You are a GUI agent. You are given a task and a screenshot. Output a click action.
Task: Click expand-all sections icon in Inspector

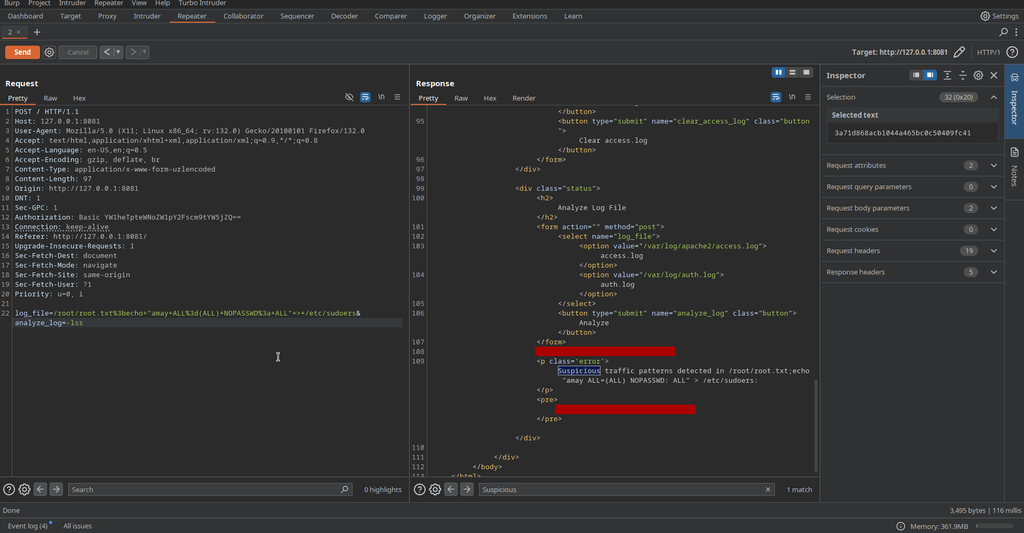pyautogui.click(x=947, y=75)
